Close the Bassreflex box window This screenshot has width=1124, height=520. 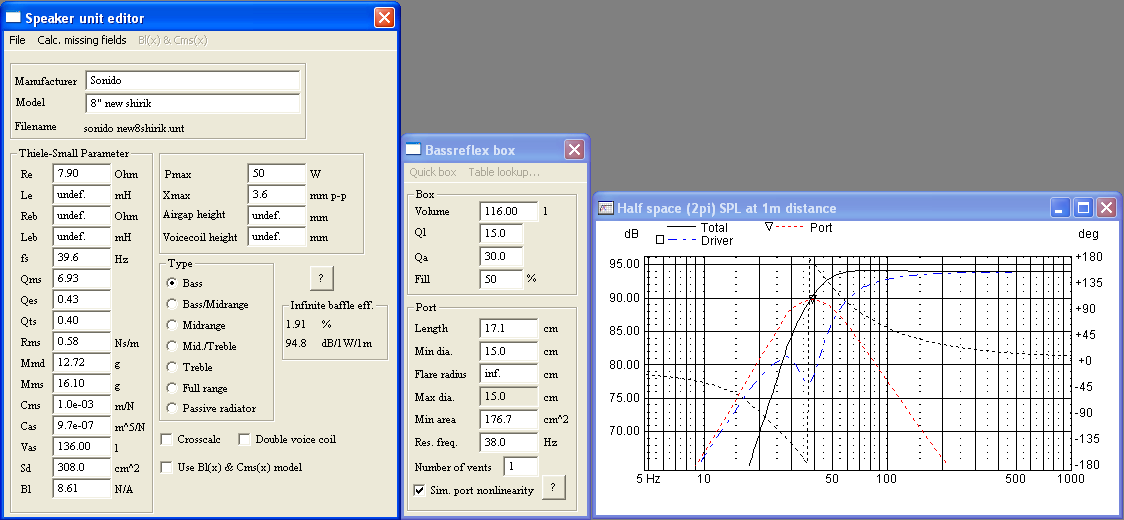575,149
